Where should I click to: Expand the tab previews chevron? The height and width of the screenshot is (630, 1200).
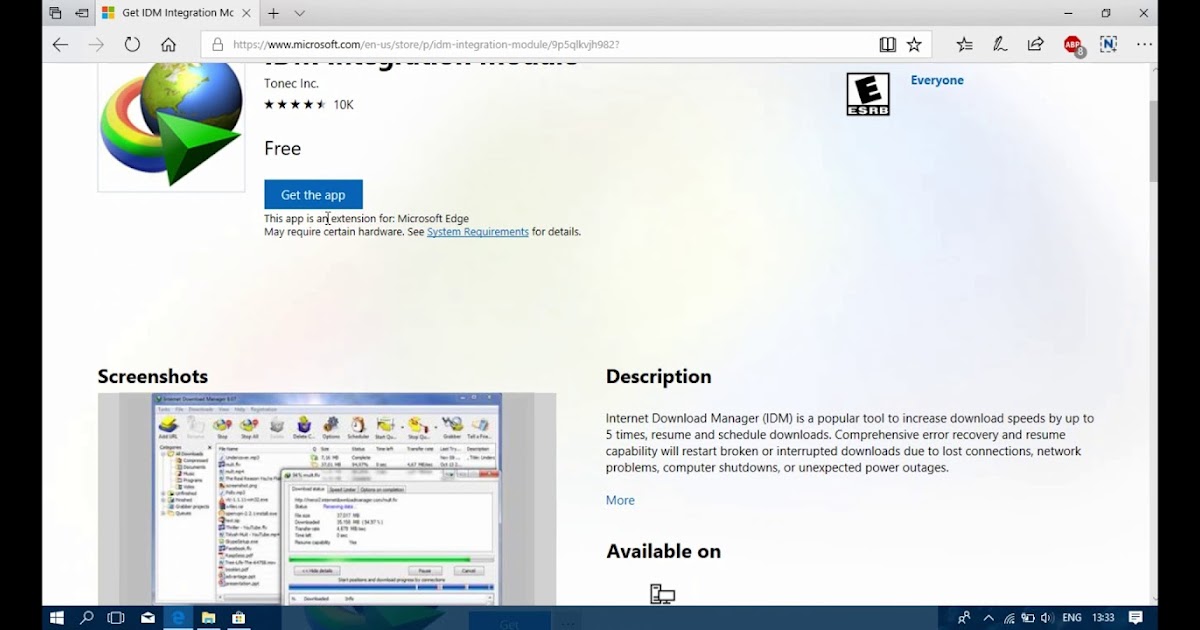coord(299,13)
